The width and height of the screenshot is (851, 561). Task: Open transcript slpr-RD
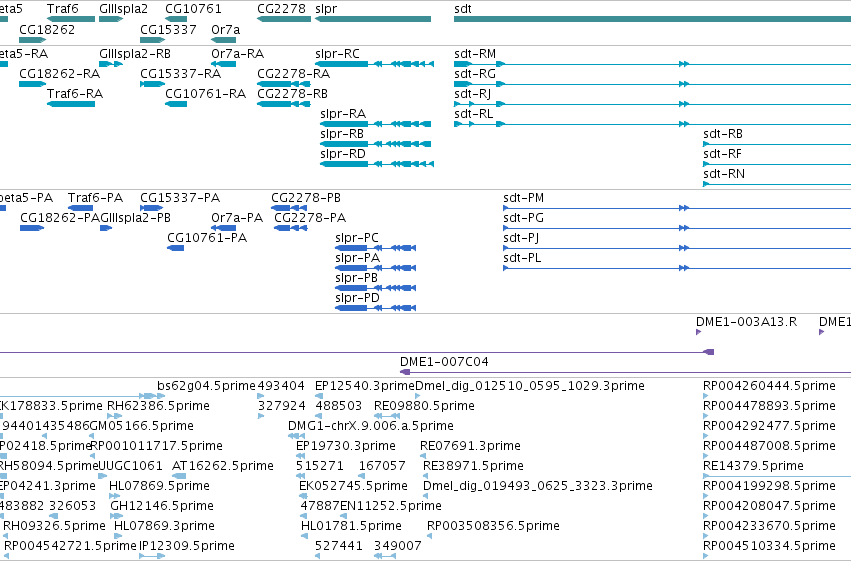pos(343,154)
